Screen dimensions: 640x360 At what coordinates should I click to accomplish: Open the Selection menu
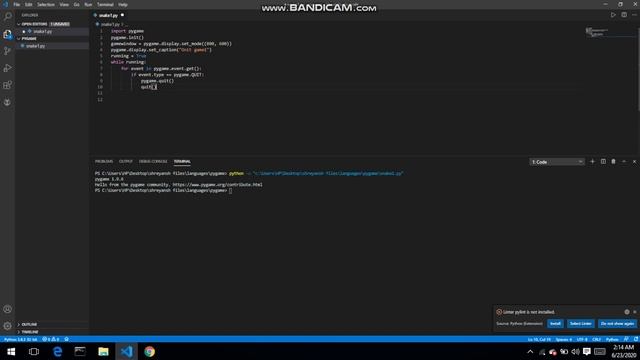click(x=46, y=4)
